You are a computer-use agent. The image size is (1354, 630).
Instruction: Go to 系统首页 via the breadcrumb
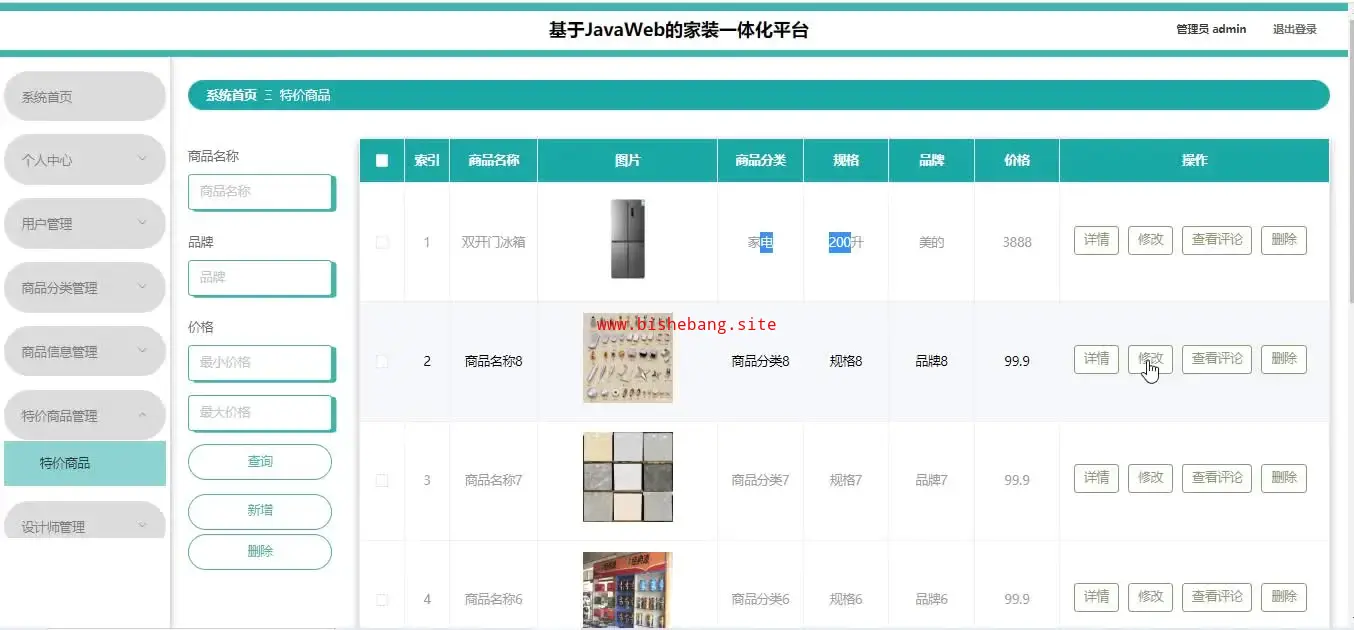coord(231,96)
